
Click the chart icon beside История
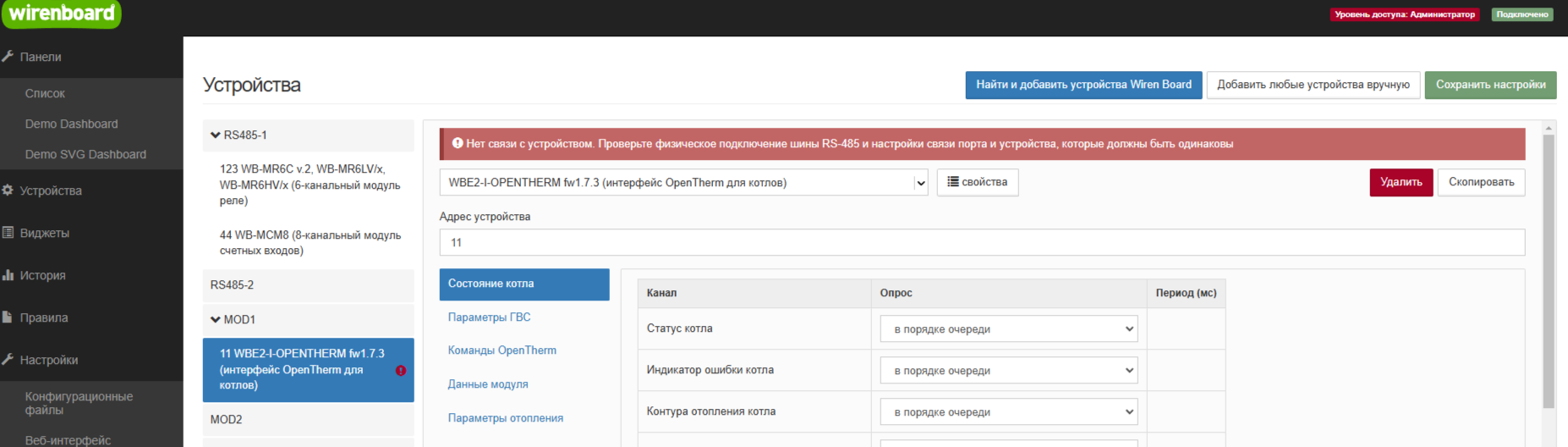[x=8, y=275]
